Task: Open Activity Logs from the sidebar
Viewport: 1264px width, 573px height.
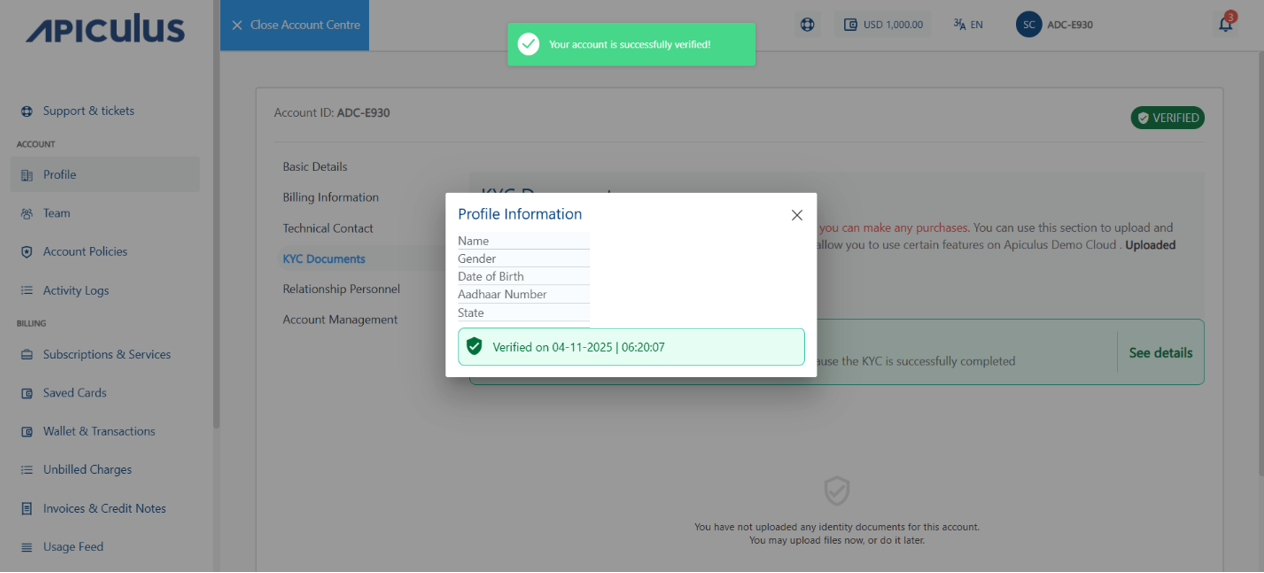Action: pyautogui.click(x=76, y=291)
